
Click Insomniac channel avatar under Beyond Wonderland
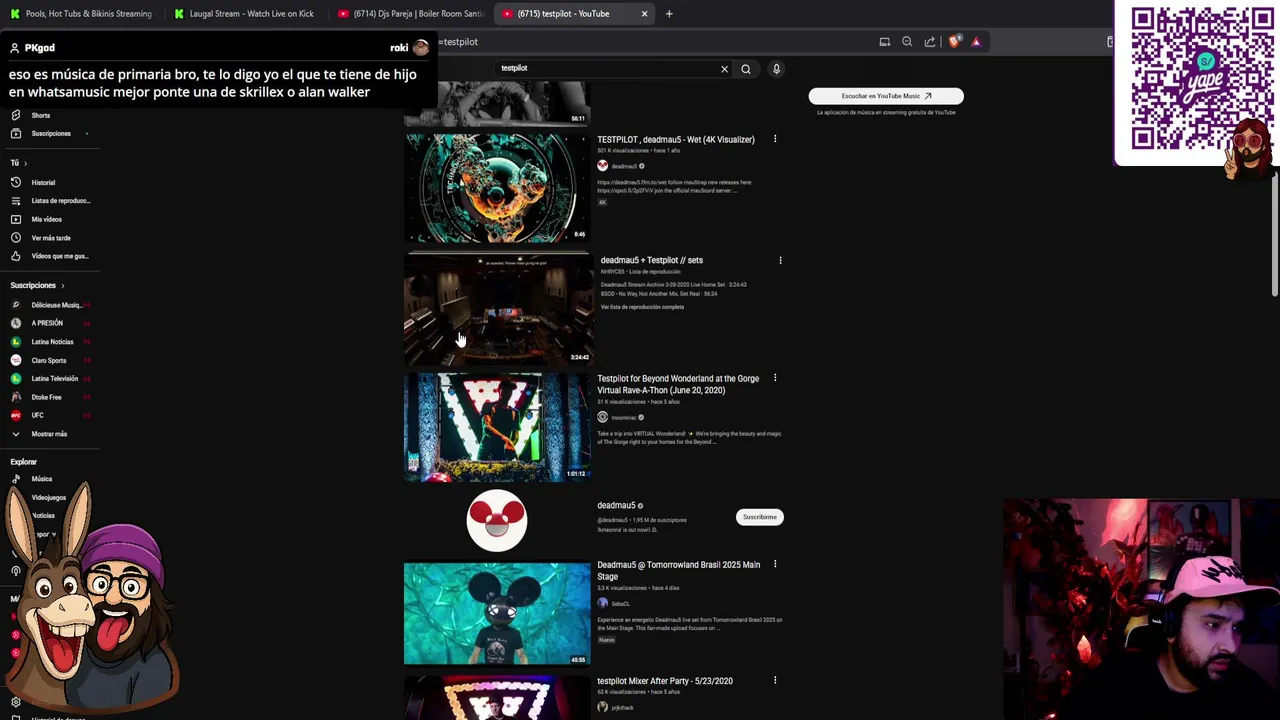coord(602,417)
